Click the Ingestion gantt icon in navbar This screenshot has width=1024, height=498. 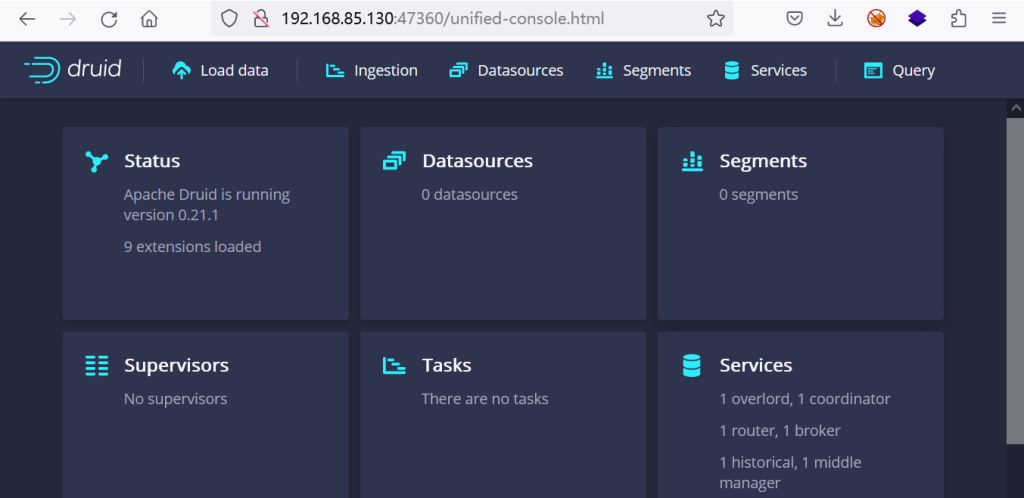click(335, 70)
